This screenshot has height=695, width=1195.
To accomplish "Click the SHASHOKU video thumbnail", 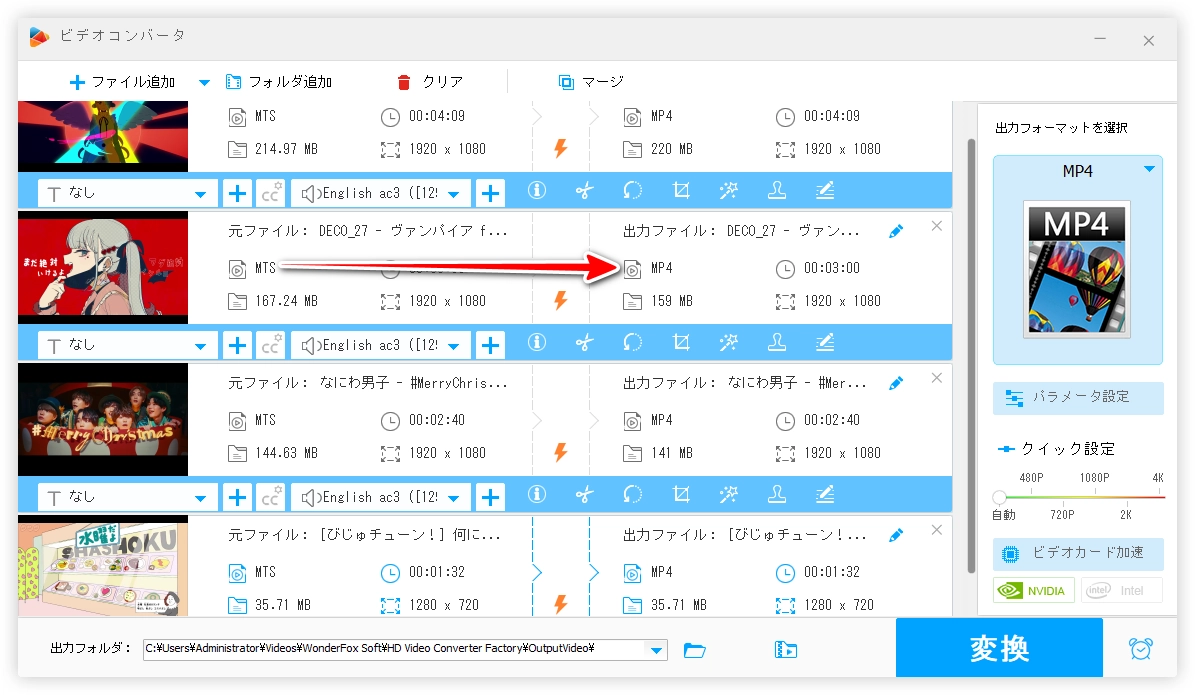I will click(103, 566).
